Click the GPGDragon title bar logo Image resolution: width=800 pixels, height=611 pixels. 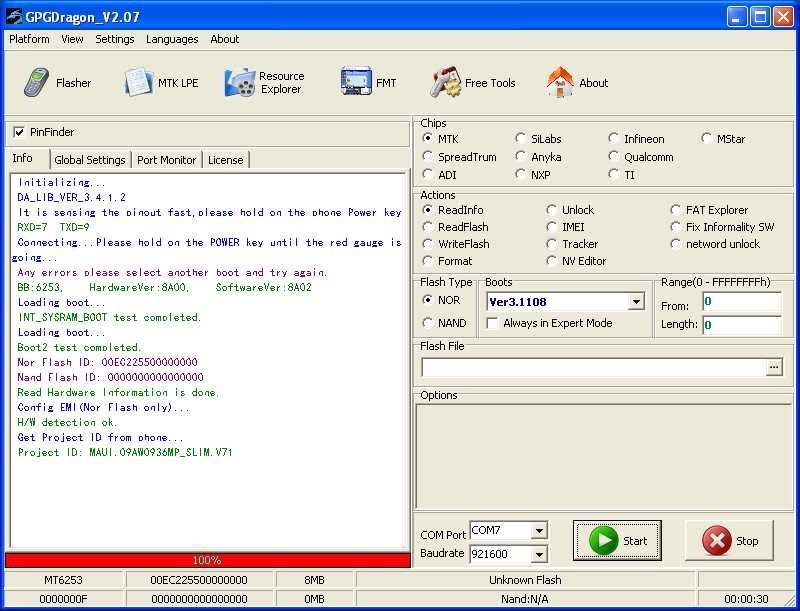[14, 17]
